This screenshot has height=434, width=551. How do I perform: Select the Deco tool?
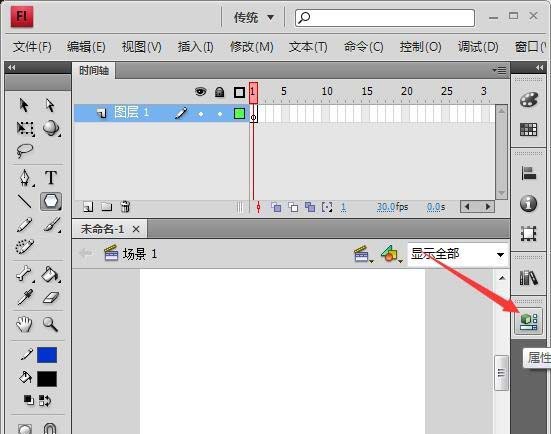click(x=25, y=246)
